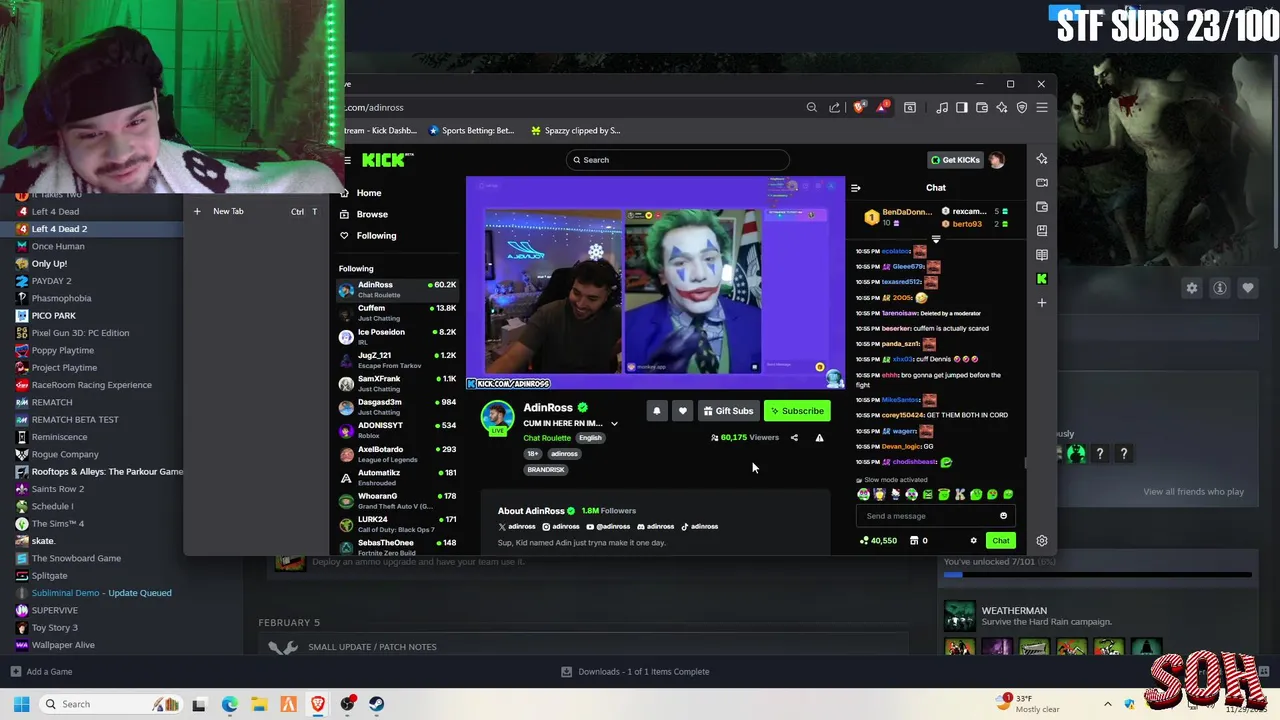This screenshot has height=720, width=1280.
Task: Open the Kick hamburger menu
Action: 347,160
